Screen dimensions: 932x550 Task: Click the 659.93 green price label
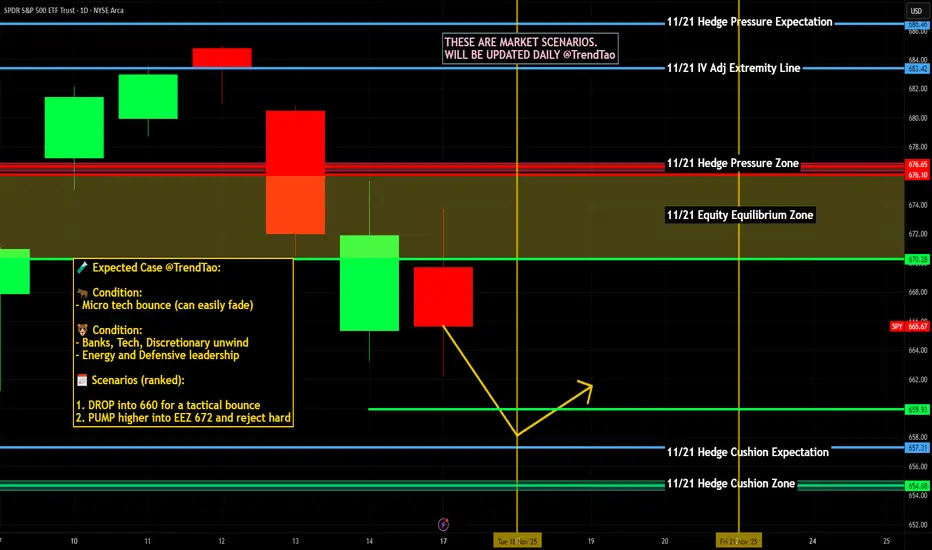[917, 410]
